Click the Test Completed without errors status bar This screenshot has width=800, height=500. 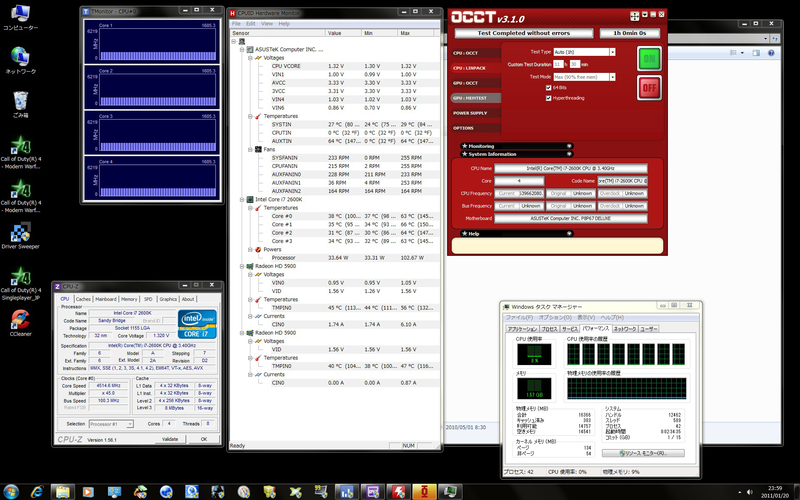point(524,33)
